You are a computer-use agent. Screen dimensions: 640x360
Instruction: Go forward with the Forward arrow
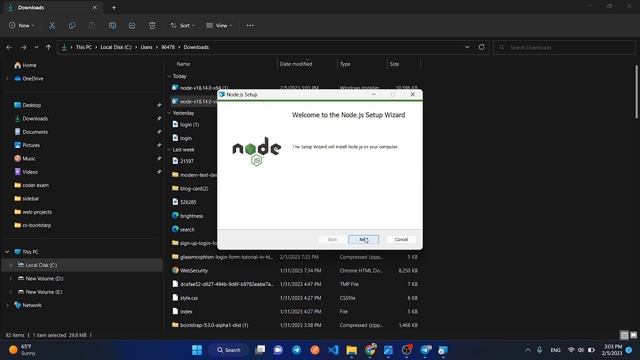point(24,47)
